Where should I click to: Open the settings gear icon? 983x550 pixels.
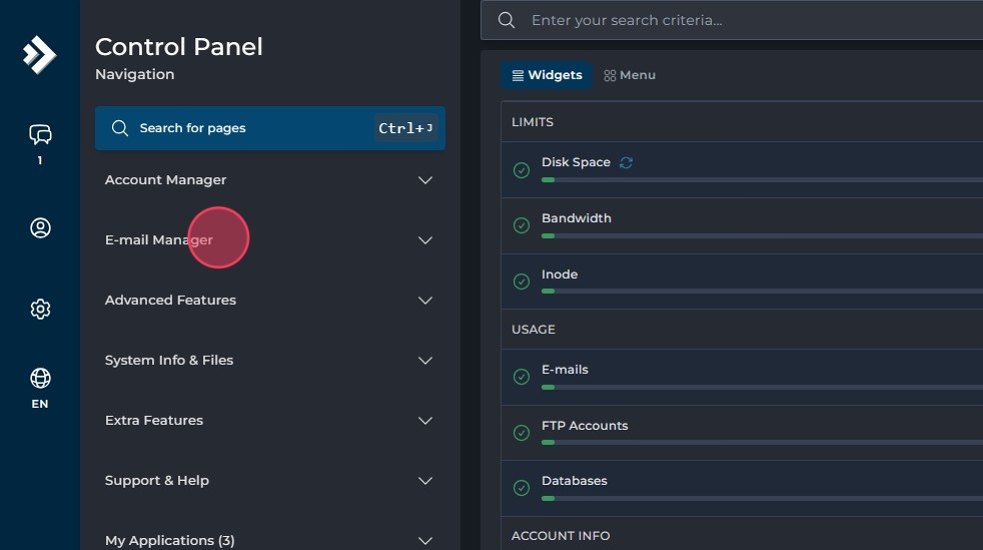pos(40,309)
